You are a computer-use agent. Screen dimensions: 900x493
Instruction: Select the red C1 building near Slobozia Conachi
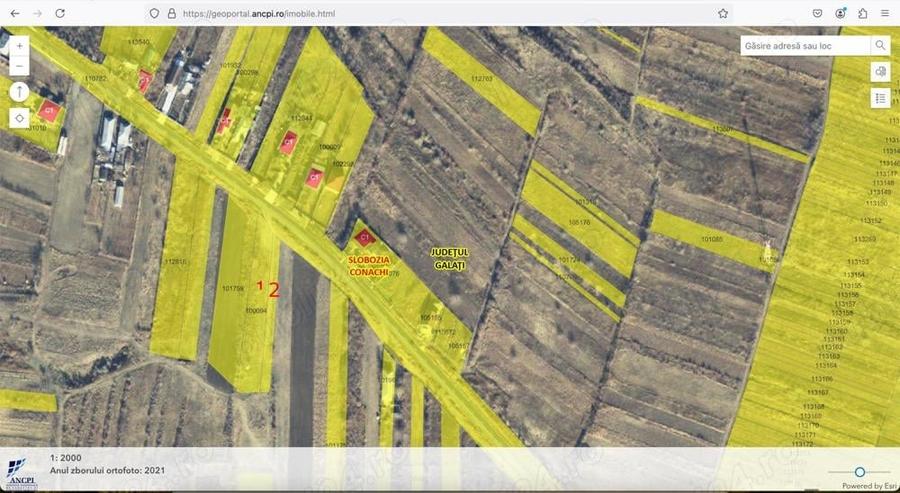364,236
